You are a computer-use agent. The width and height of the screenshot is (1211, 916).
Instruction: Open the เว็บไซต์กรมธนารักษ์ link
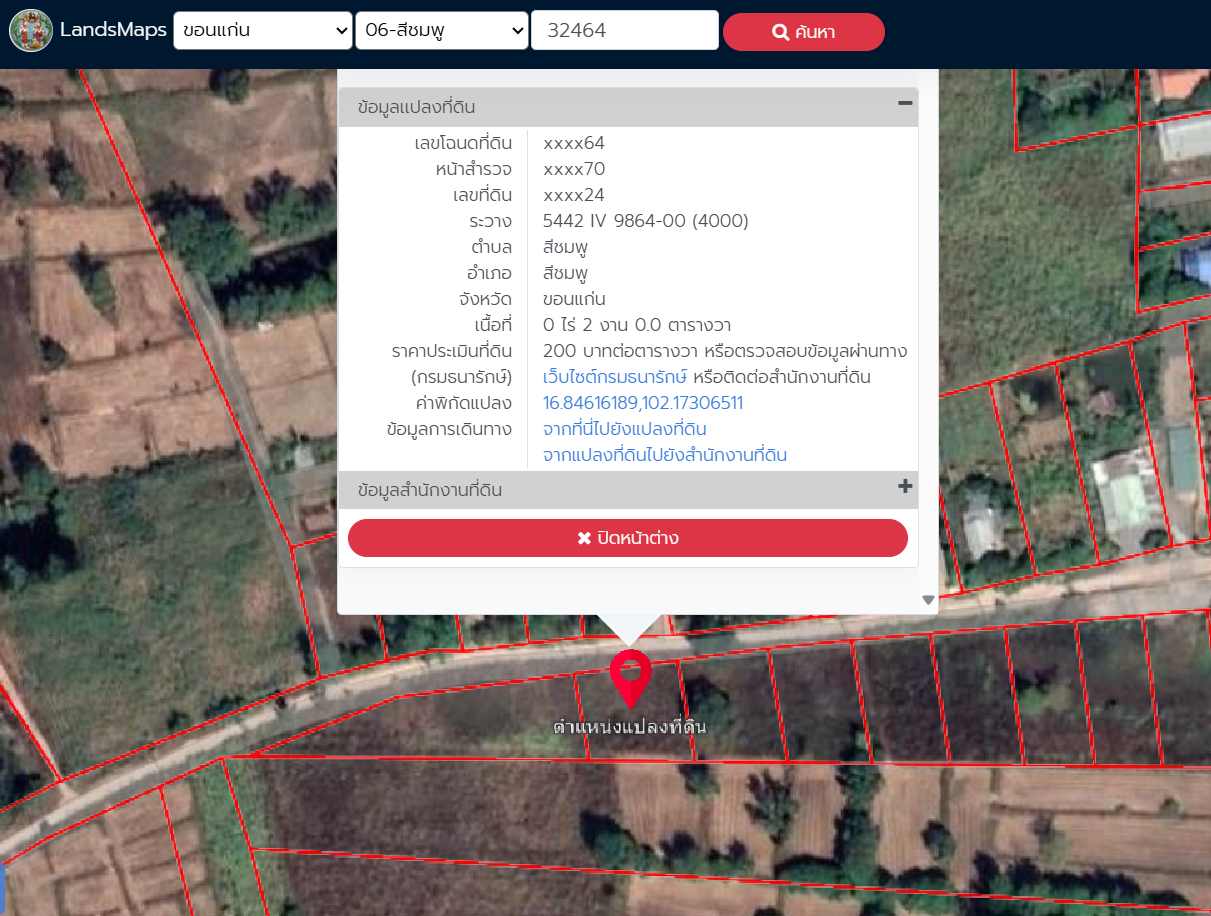point(615,377)
